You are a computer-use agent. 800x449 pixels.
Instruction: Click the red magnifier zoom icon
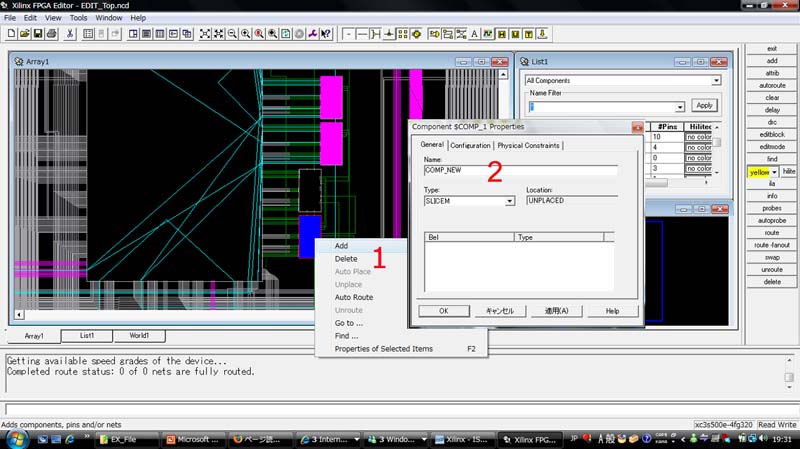pyautogui.click(x=259, y=34)
